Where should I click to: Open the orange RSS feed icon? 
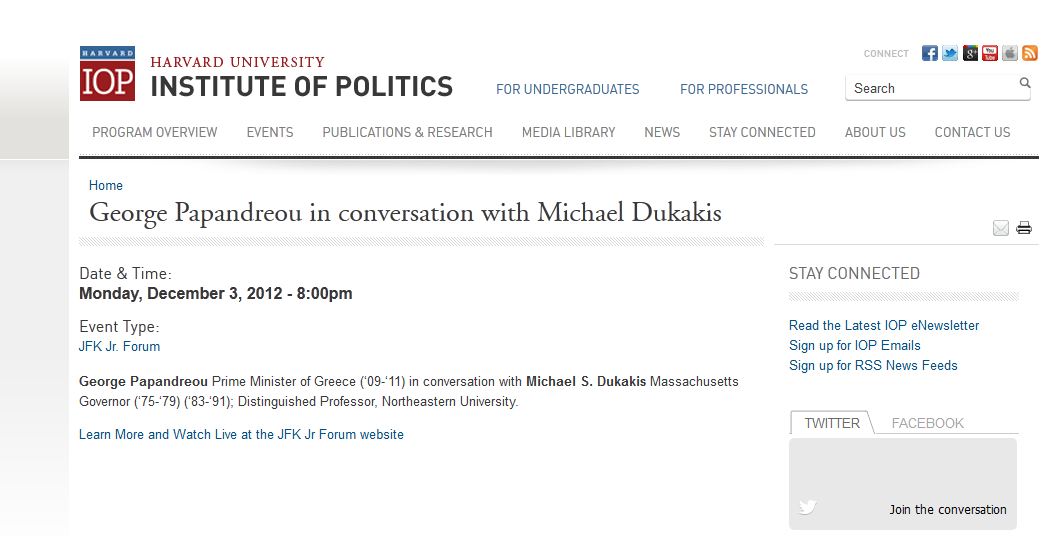click(x=1029, y=54)
